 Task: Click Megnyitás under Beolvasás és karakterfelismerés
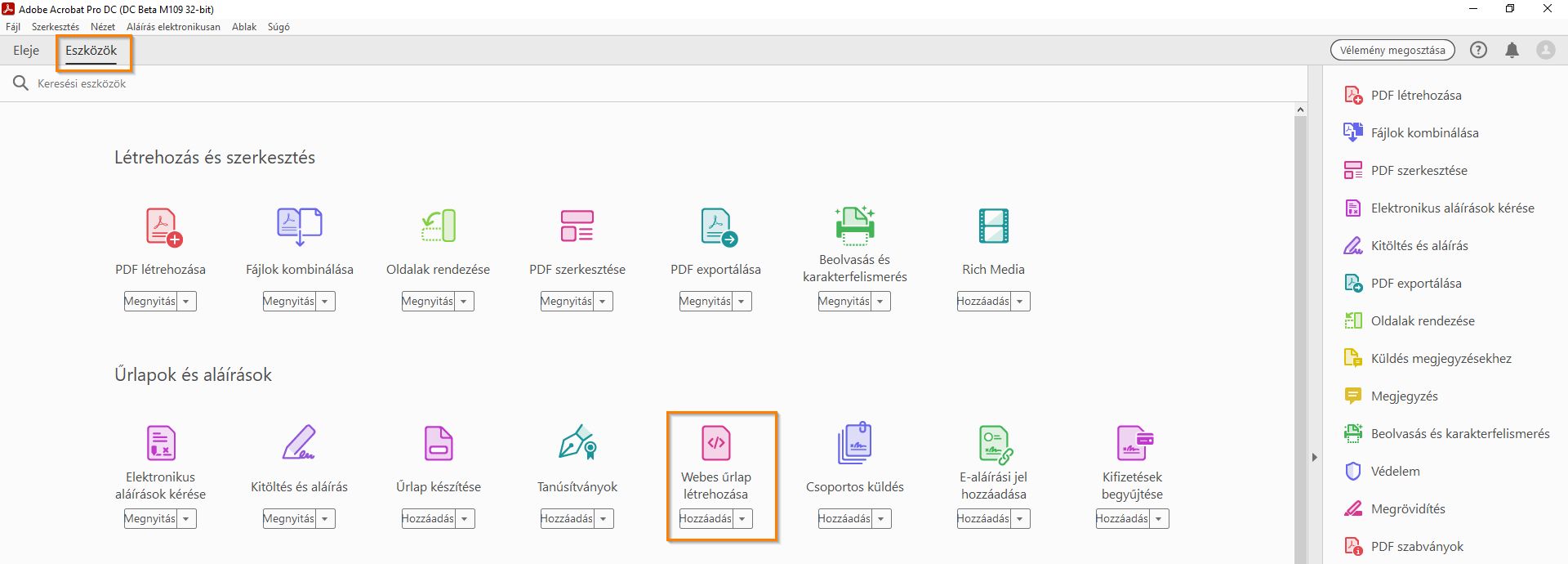tap(844, 302)
